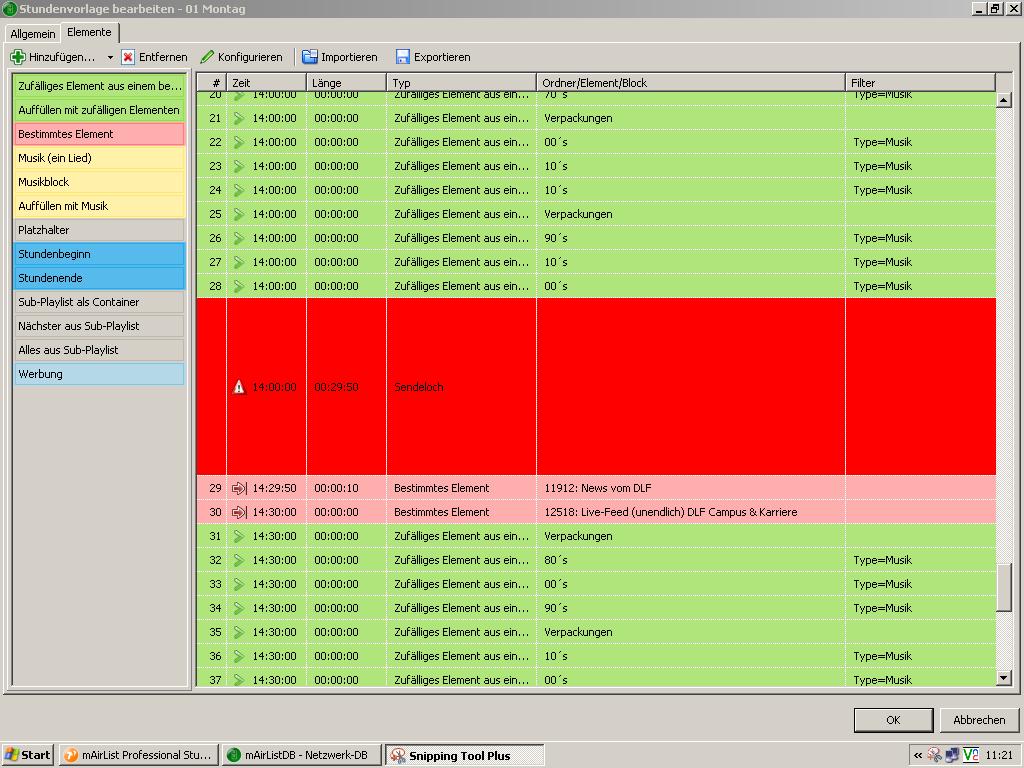Click the green arrow icon in row 22
The height and width of the screenshot is (768, 1024).
pos(239,142)
